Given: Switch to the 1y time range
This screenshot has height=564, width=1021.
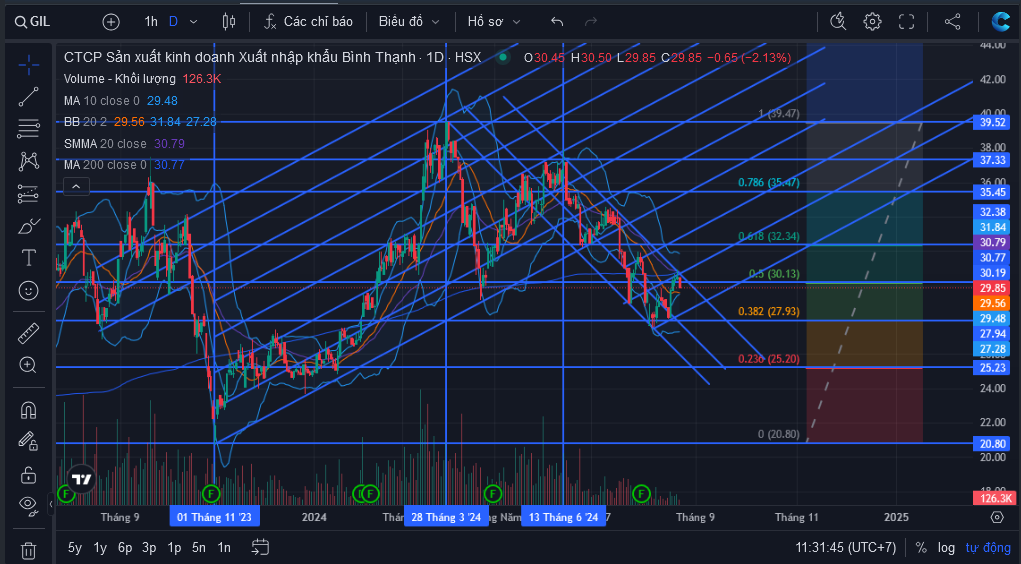Looking at the screenshot, I should click(100, 548).
